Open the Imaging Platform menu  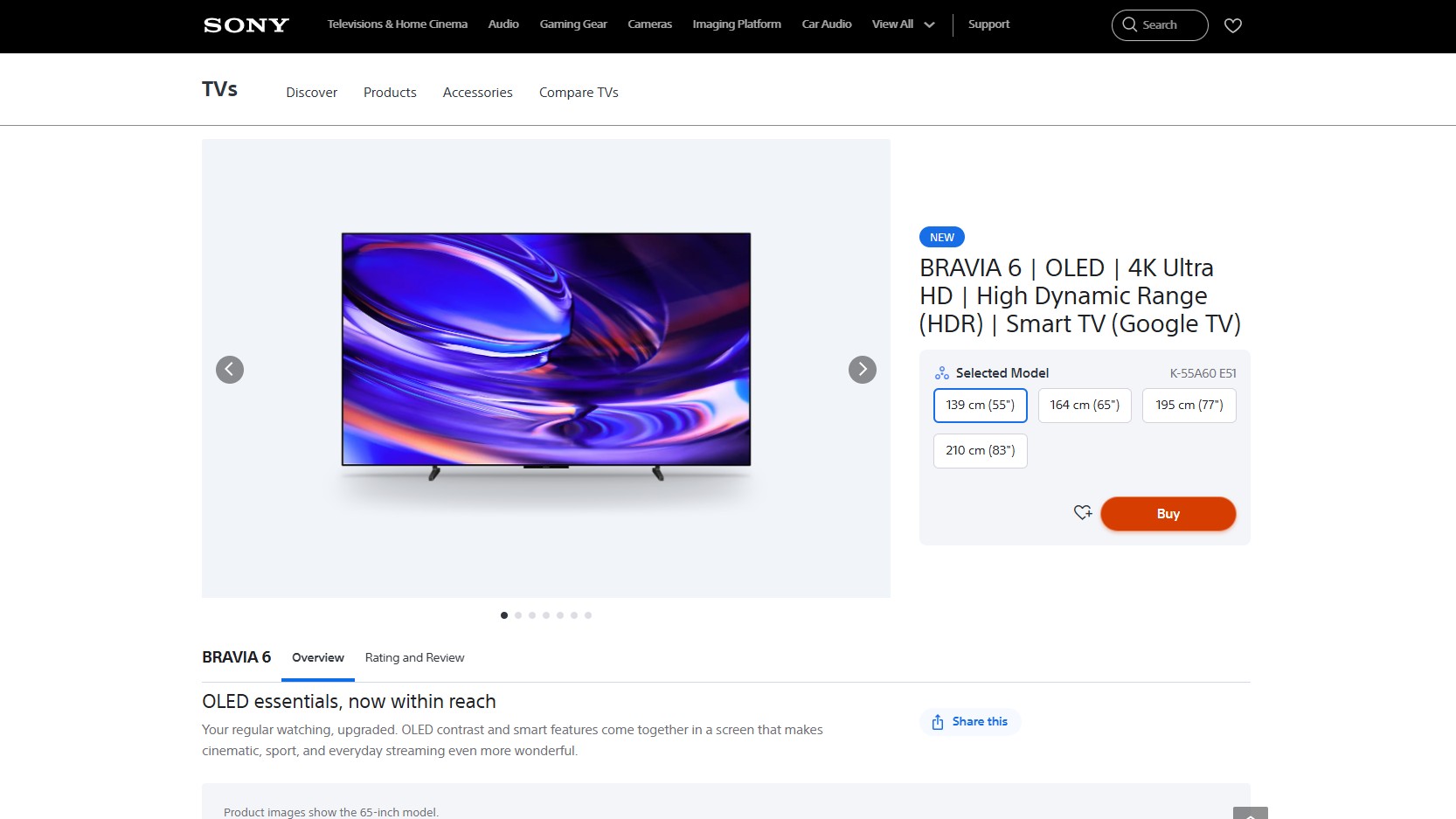[x=737, y=24]
